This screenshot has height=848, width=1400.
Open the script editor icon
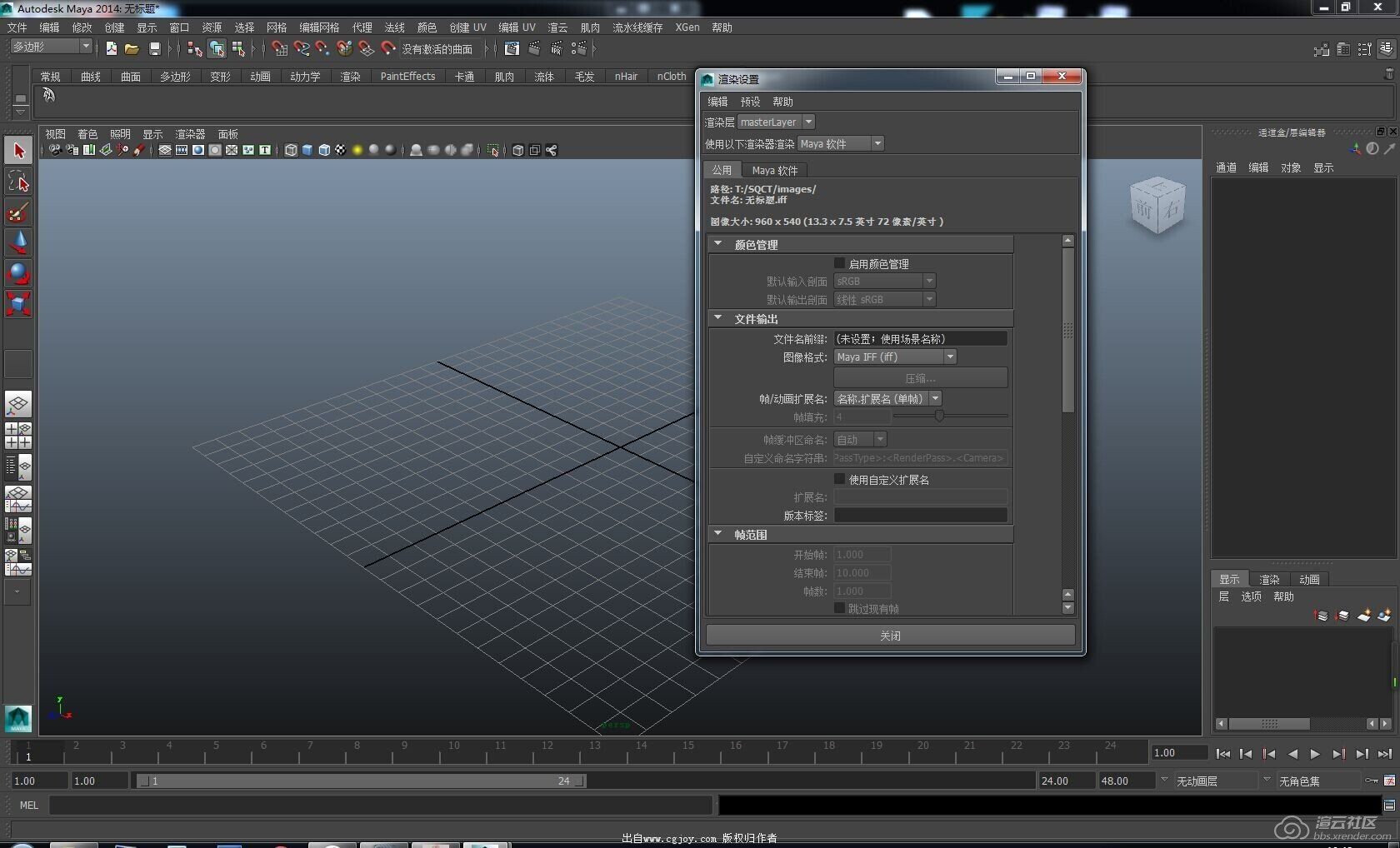1389,806
